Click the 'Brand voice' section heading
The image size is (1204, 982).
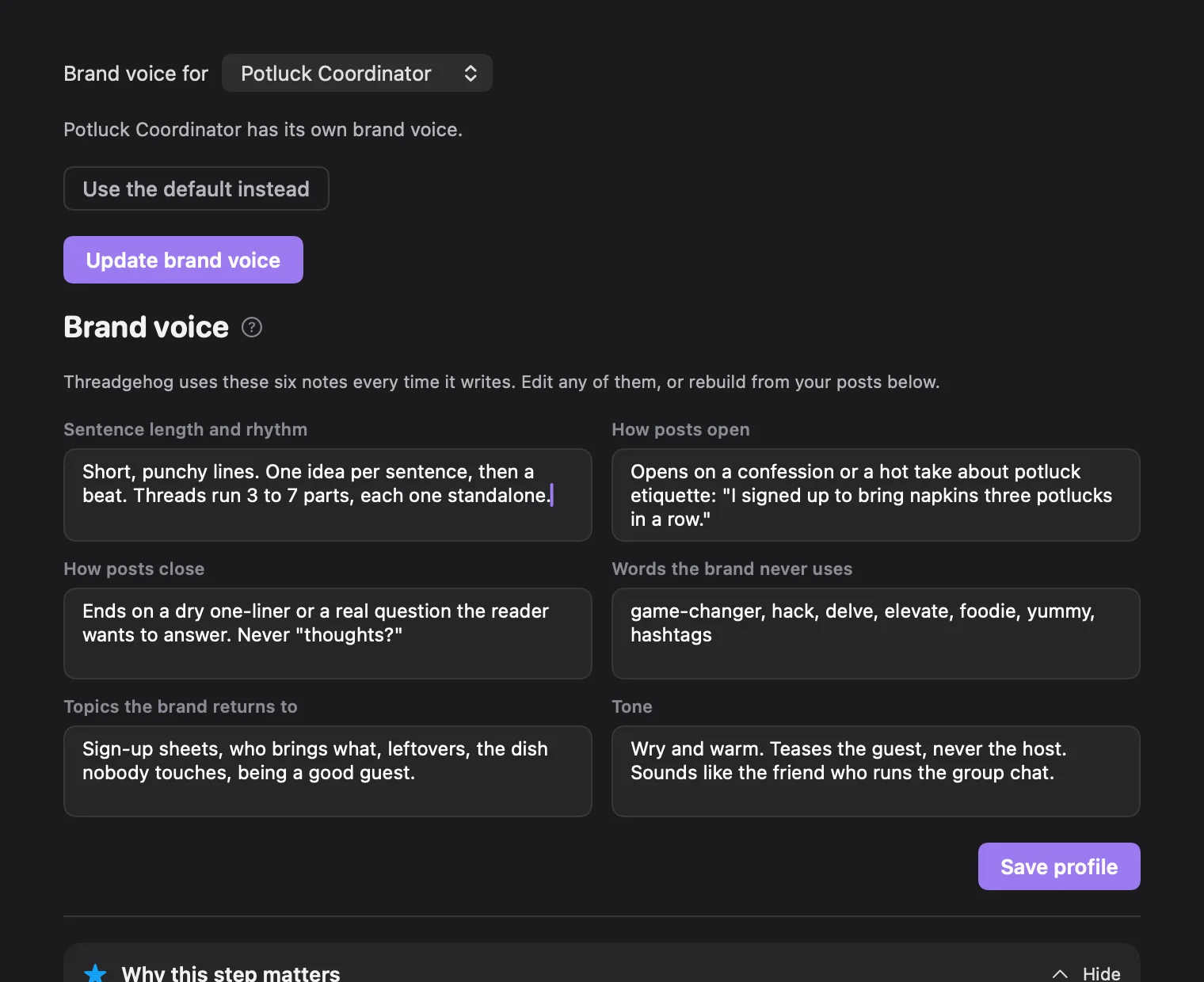click(x=146, y=327)
